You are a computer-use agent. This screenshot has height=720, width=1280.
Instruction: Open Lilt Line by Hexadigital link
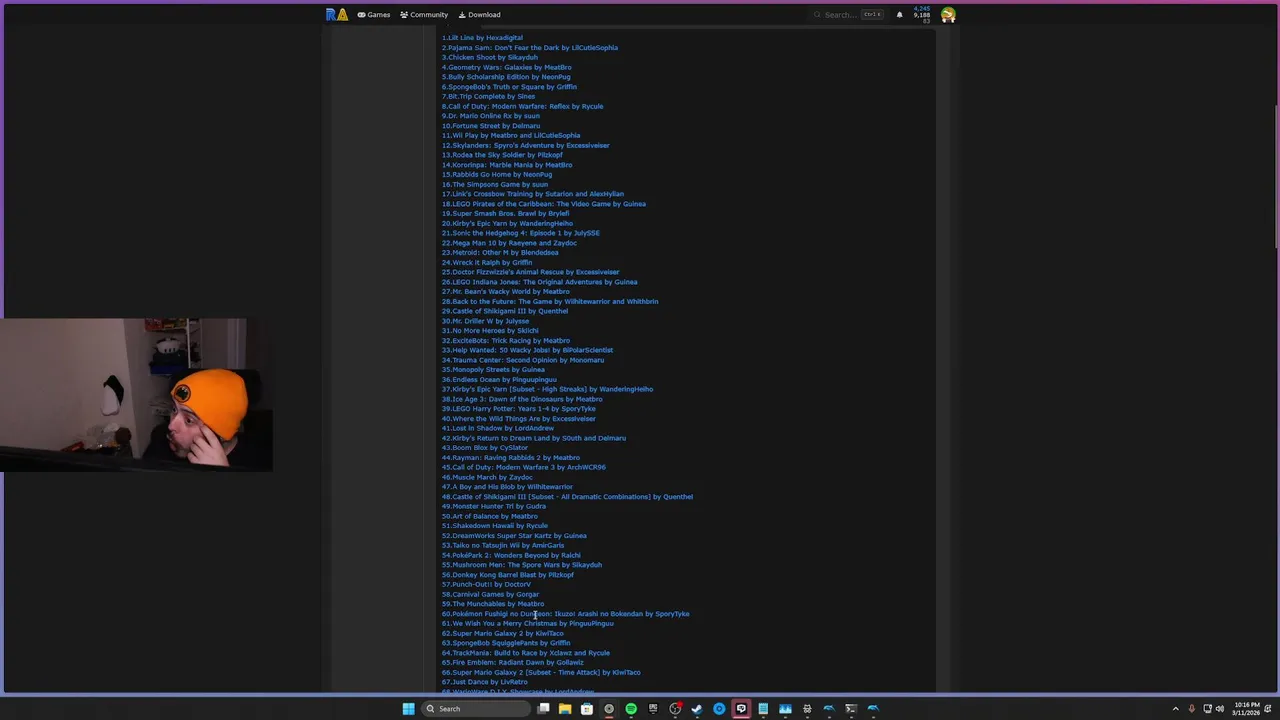pyautogui.click(x=482, y=38)
